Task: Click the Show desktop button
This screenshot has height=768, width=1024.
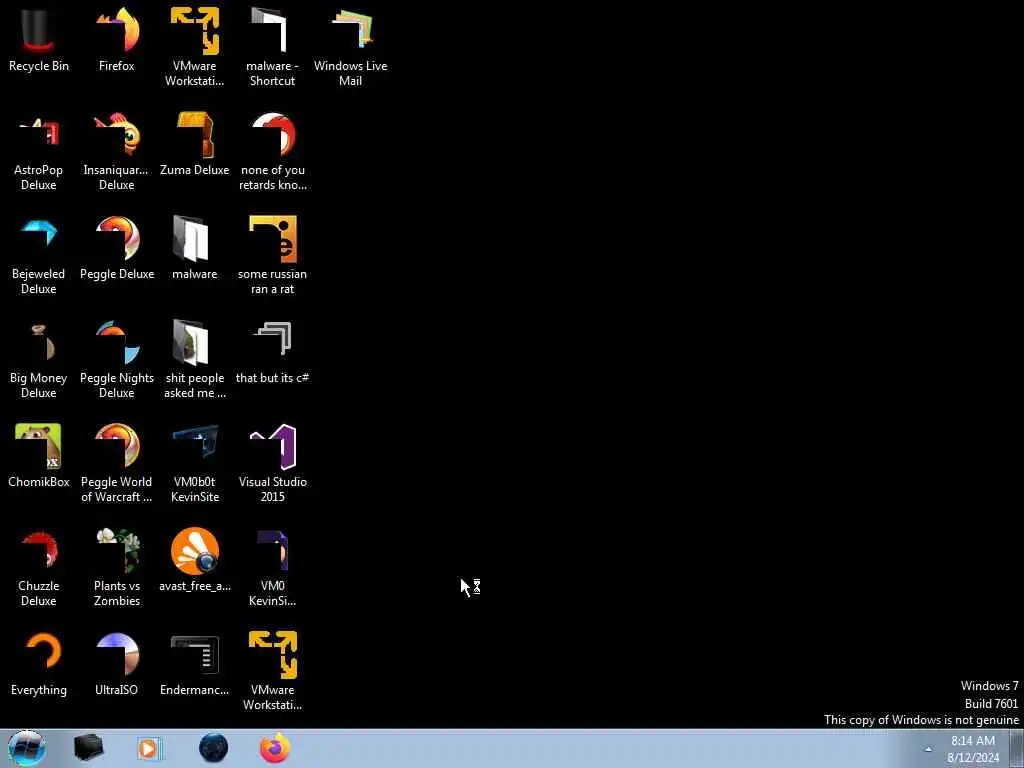Action: point(1017,748)
